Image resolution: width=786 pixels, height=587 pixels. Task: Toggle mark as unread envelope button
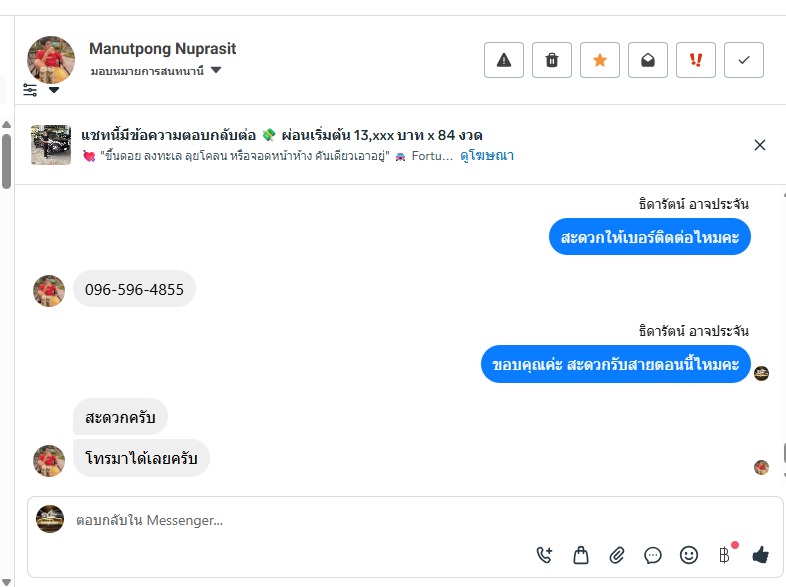click(x=648, y=60)
